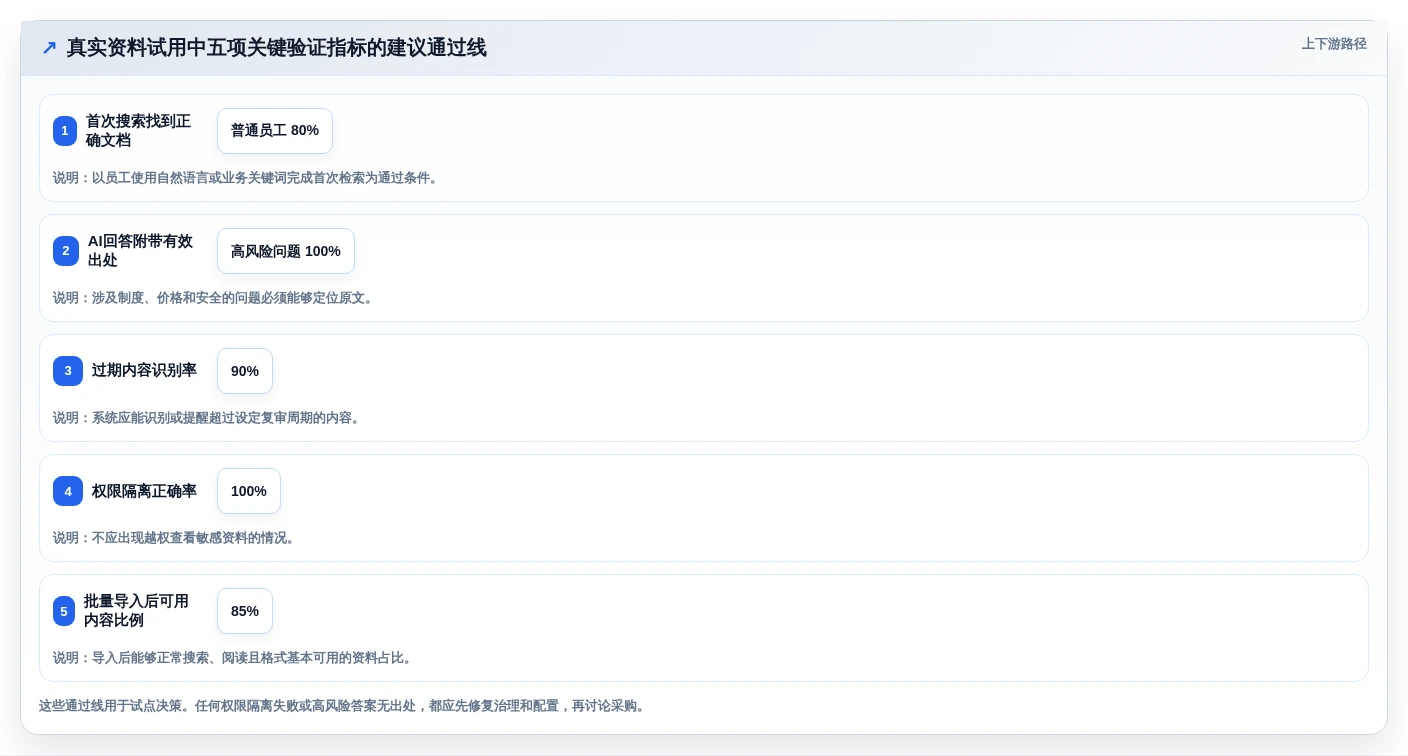Click the heading AI回答附带有效出处

pyautogui.click(x=140, y=251)
